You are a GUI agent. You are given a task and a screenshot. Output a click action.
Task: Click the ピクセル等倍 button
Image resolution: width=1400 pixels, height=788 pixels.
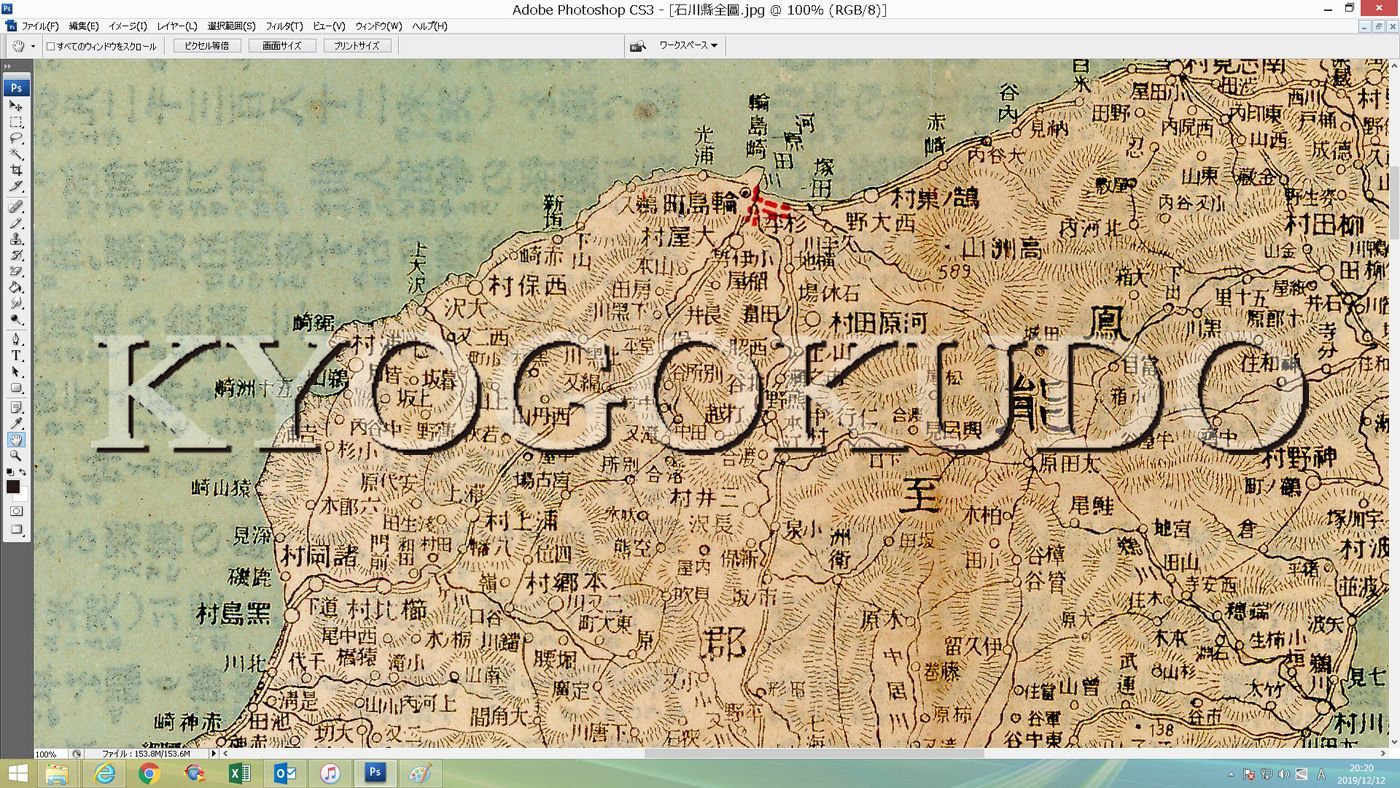click(207, 46)
